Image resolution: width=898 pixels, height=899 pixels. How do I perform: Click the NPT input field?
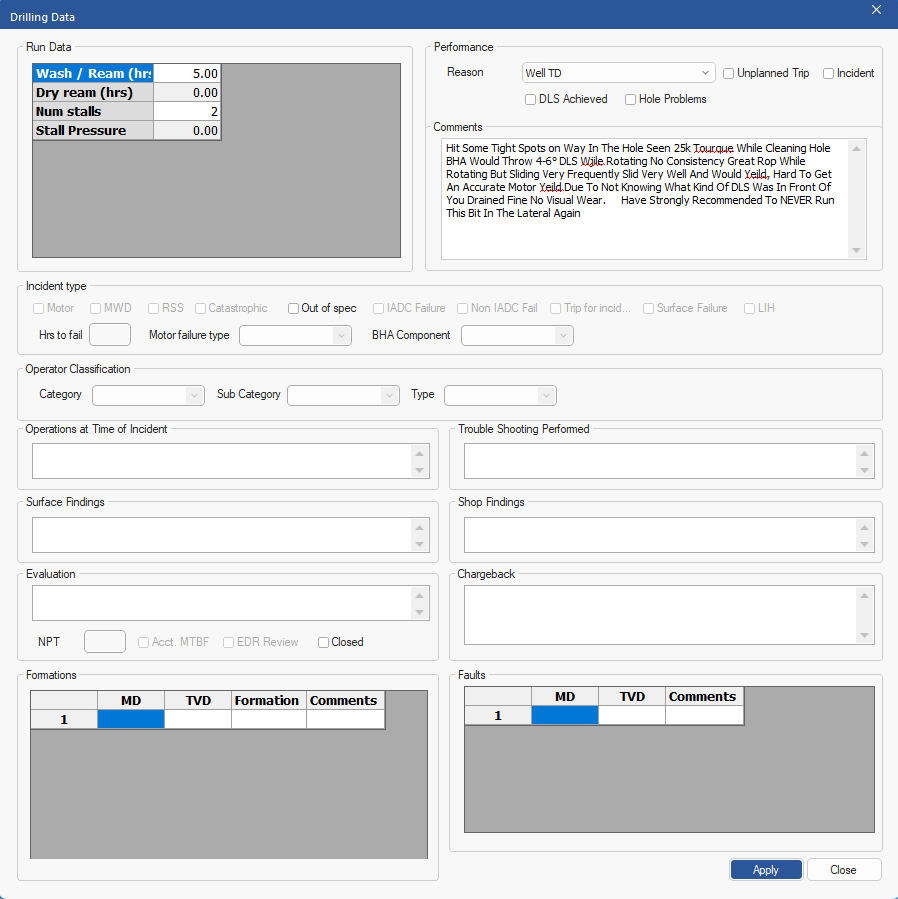coord(105,642)
